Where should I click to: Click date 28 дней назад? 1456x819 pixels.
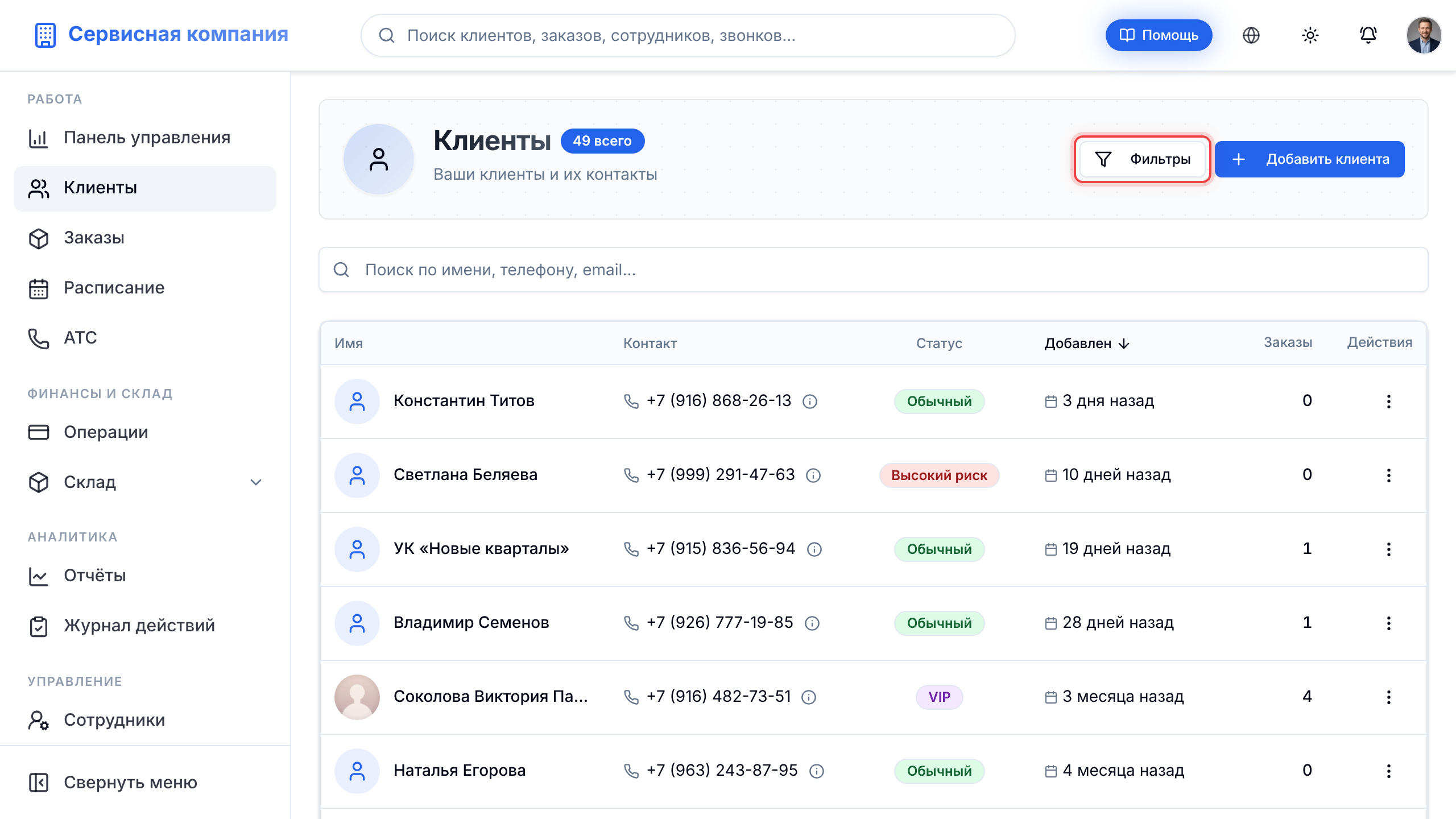pyautogui.click(x=1118, y=623)
